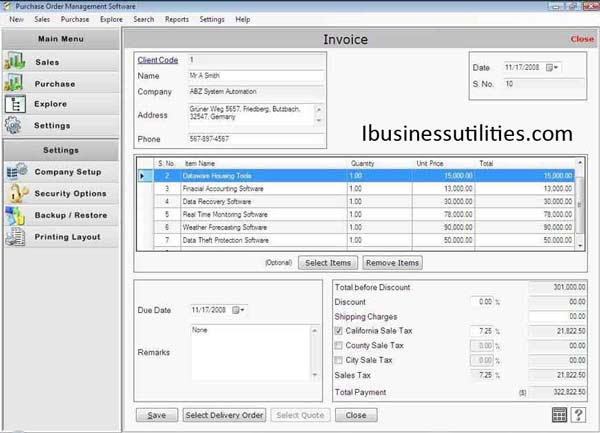Screen dimensions: 600x433
Task: Click scroll up arrow in items table
Action: coord(580,163)
